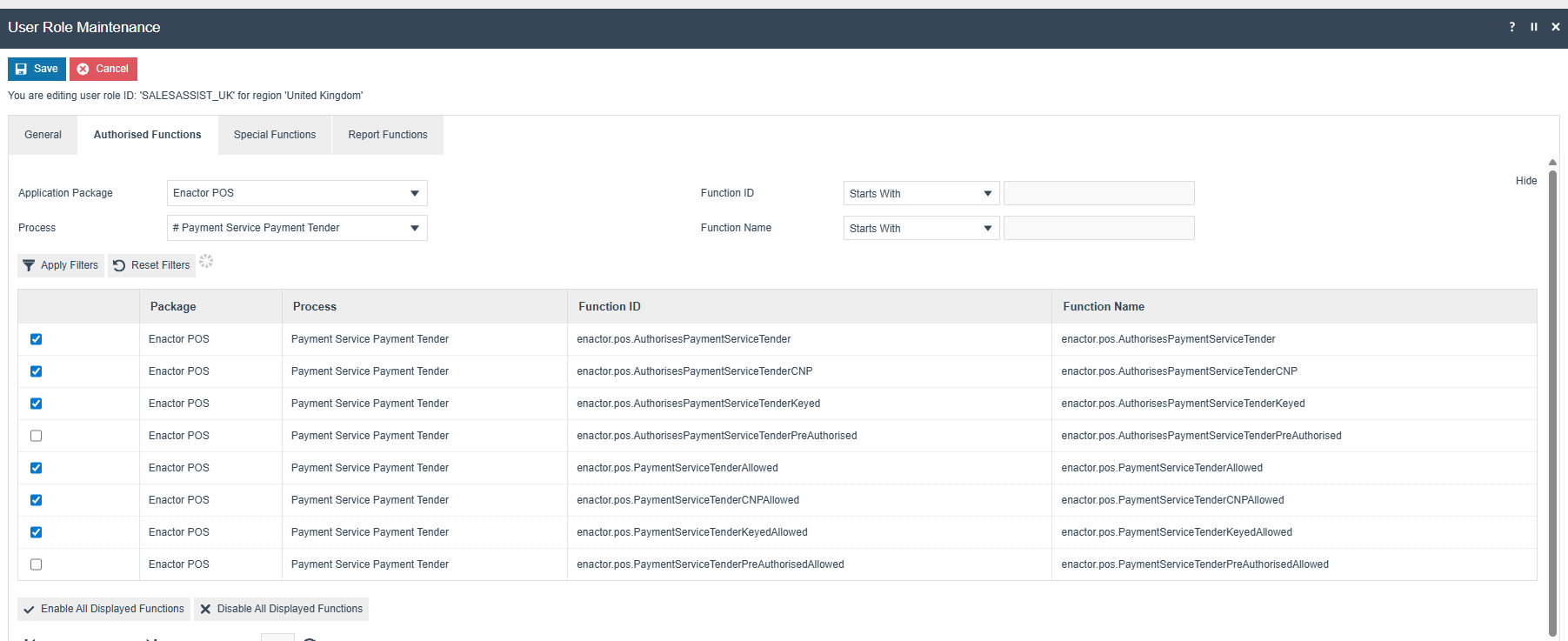Click the Process column header
1568x641 pixels.
tap(424, 306)
